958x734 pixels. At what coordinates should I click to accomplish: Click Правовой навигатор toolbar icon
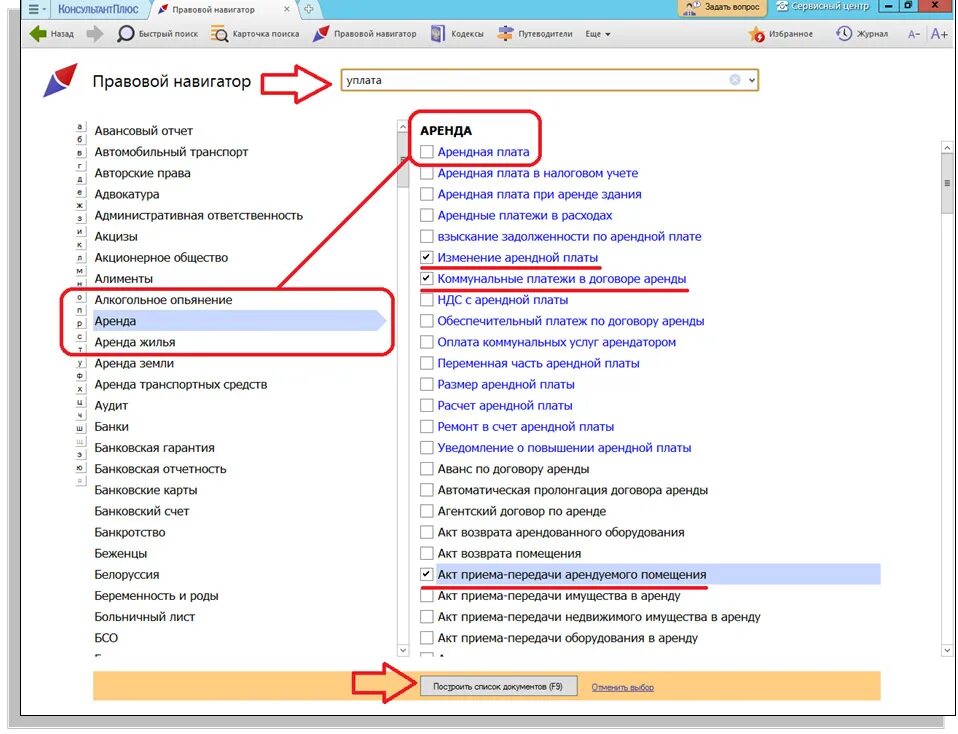click(x=321, y=34)
